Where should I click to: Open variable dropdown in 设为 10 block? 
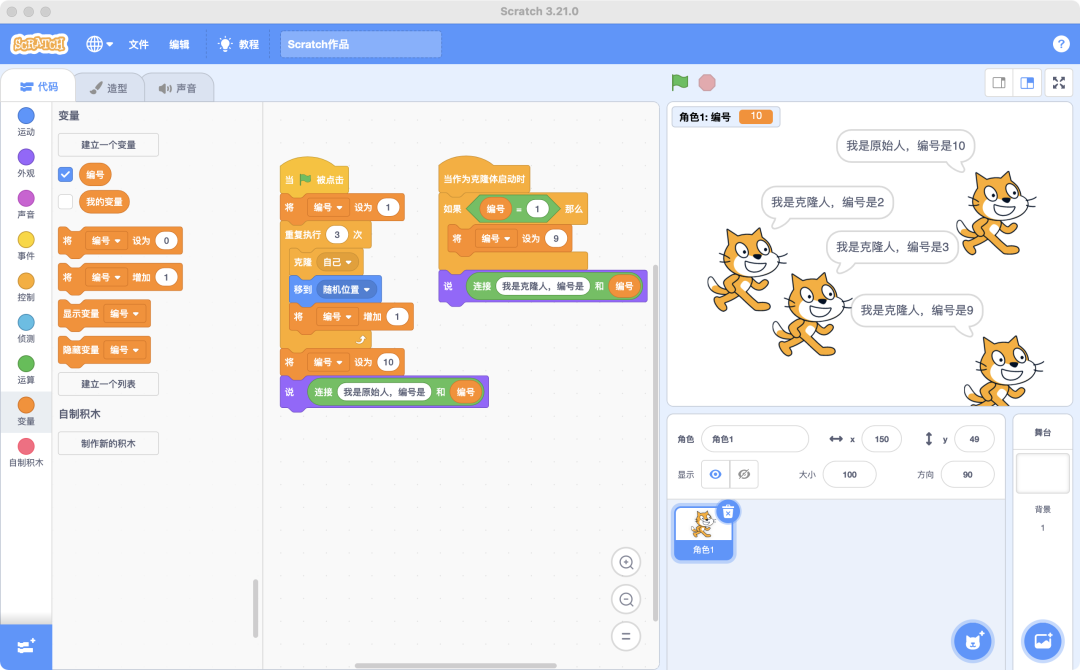328,362
